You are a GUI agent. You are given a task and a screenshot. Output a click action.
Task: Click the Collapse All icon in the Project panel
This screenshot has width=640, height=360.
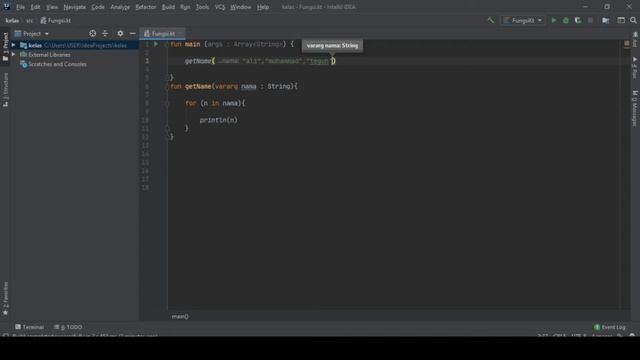(x=105, y=33)
